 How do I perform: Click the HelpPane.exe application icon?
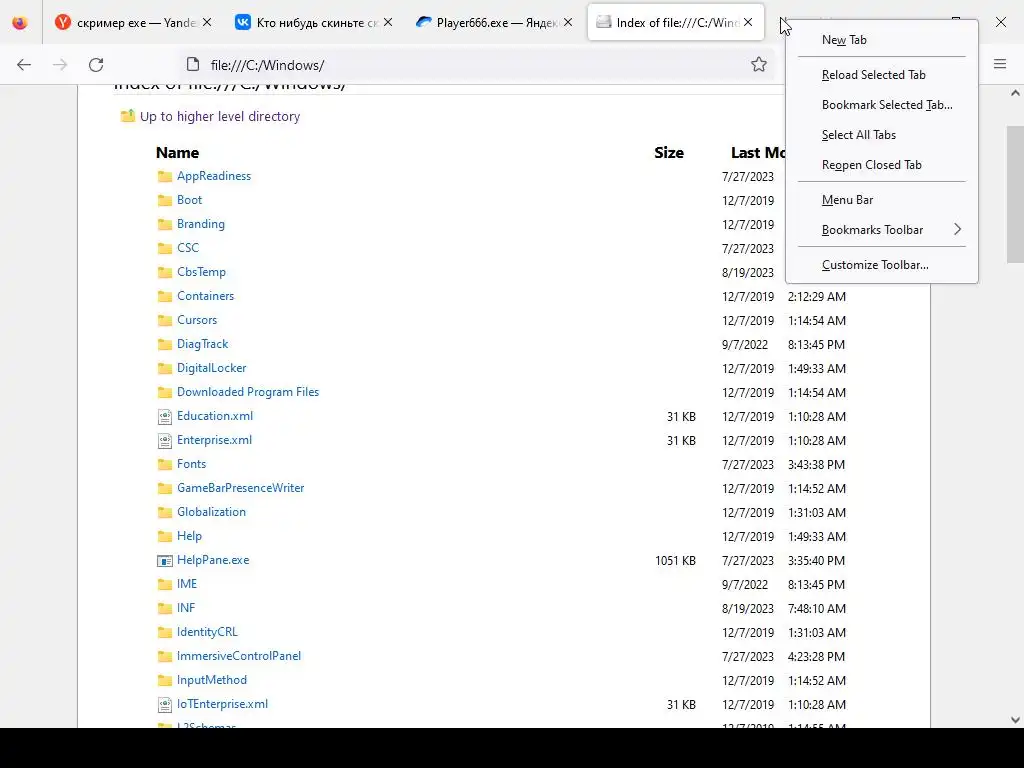[165, 561]
